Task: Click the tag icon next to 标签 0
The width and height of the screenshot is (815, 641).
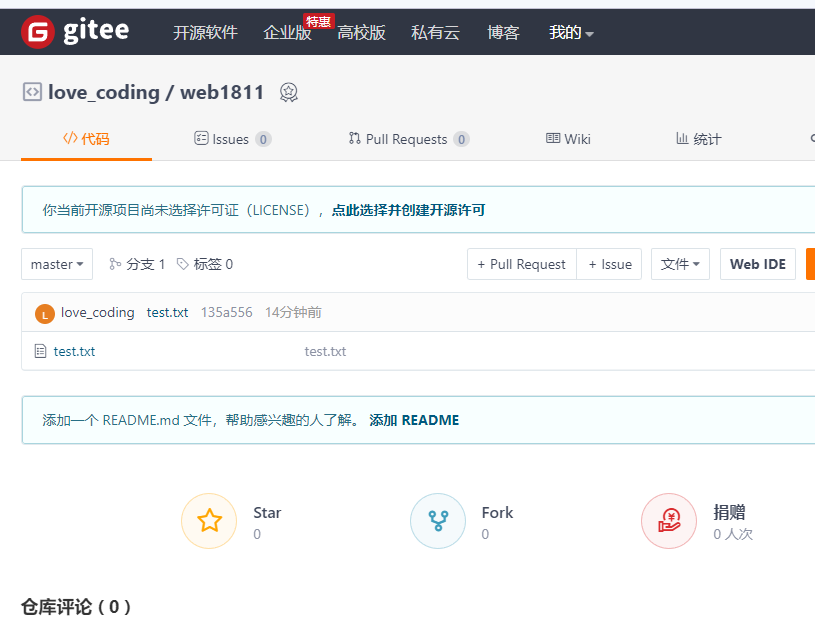Action: click(182, 264)
